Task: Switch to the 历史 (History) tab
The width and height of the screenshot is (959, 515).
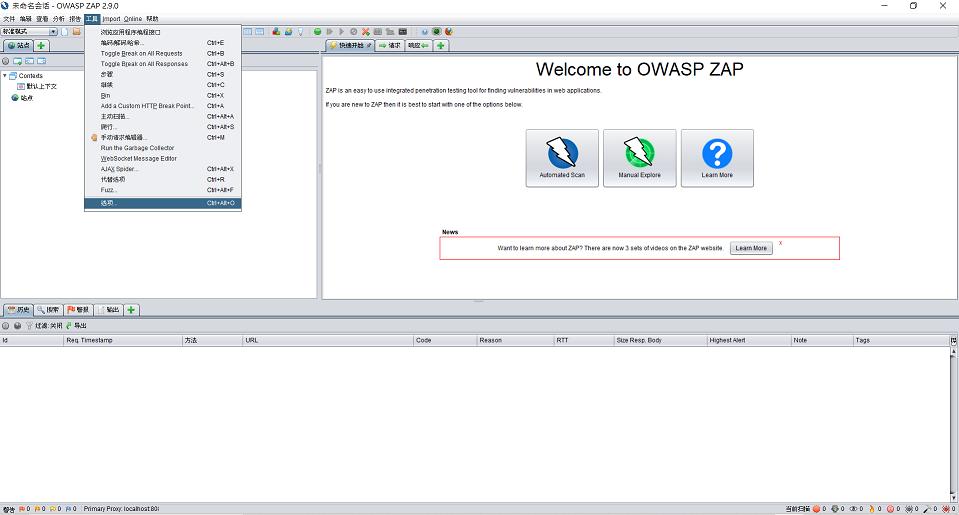Action: pos(18,309)
